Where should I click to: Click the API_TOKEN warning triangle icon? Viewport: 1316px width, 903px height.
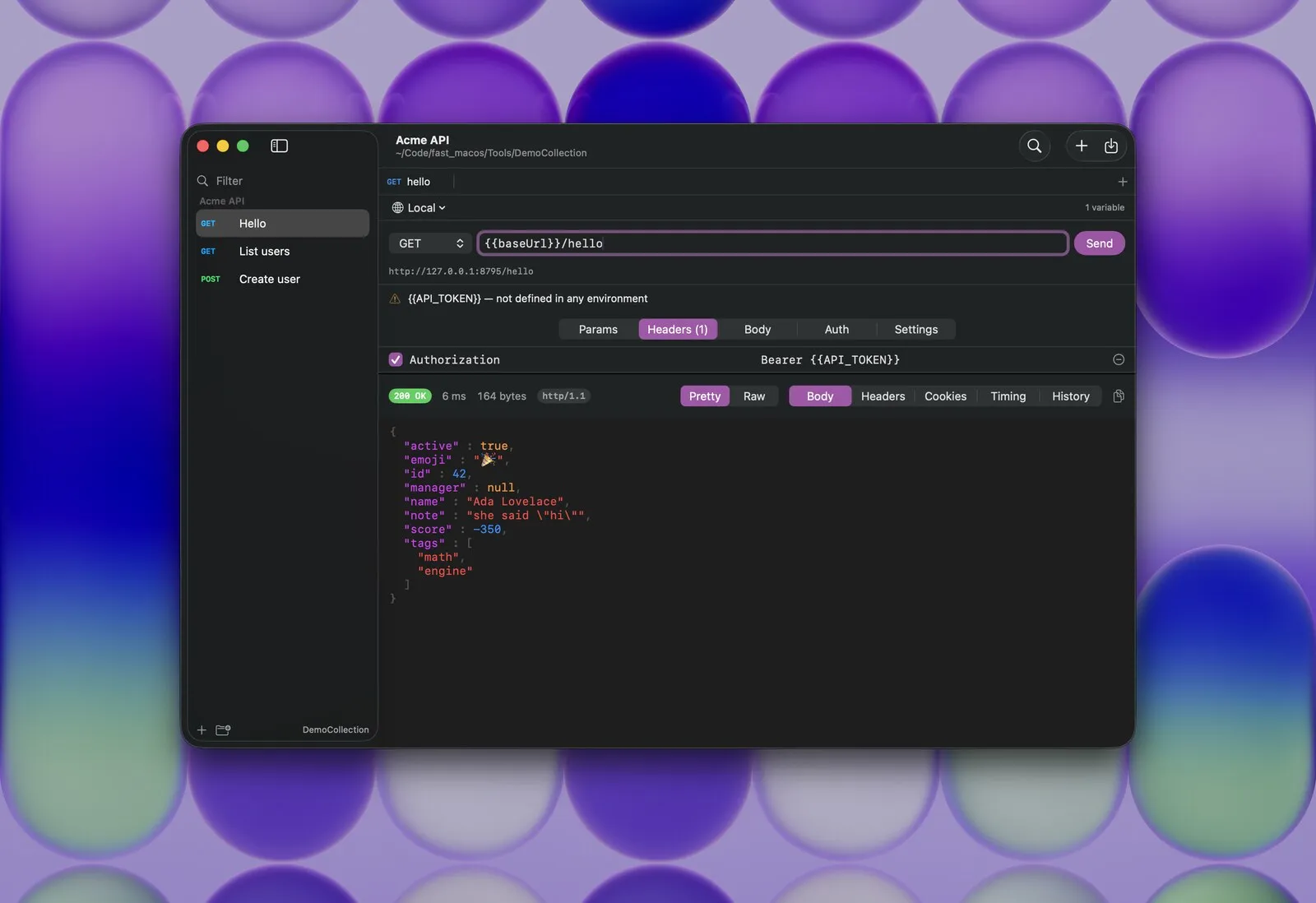tap(395, 299)
